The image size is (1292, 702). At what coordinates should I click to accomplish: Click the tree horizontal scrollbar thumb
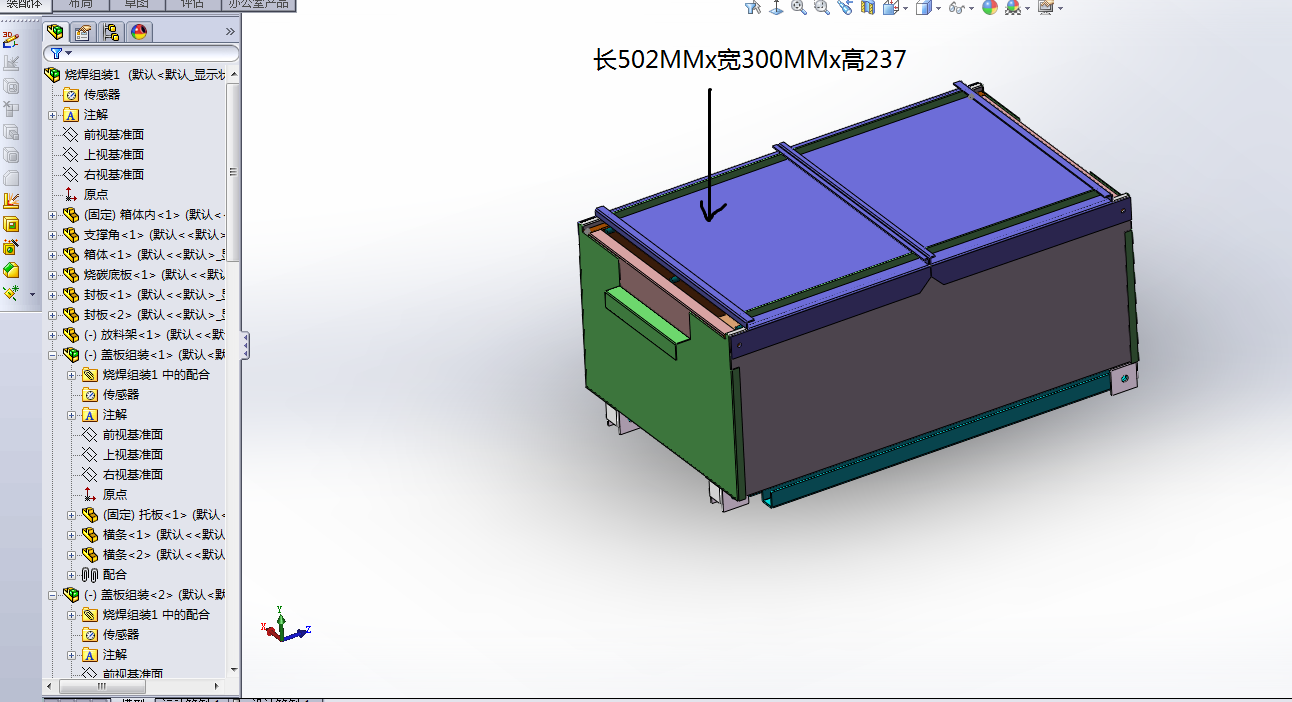pos(102,687)
